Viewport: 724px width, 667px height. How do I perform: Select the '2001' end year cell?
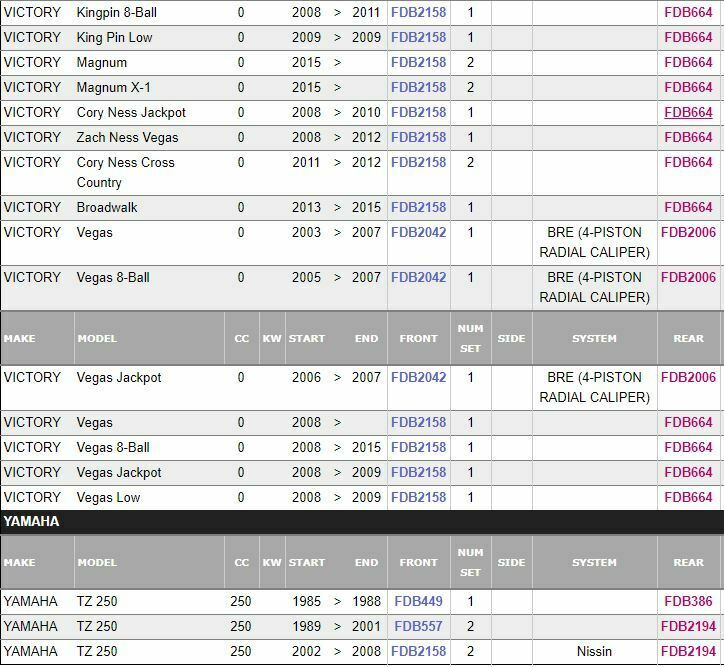(367, 626)
